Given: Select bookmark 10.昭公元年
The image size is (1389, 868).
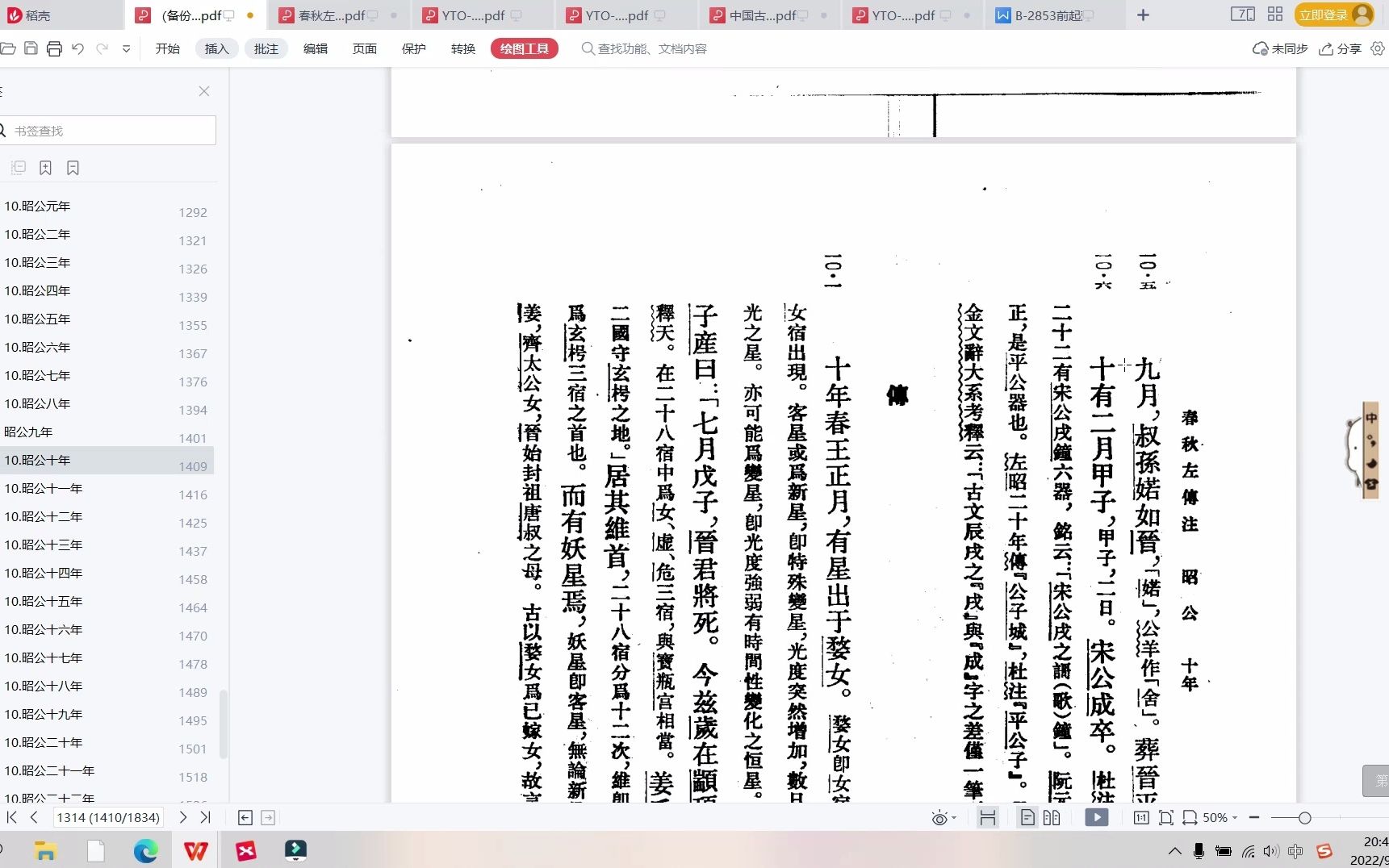Looking at the screenshot, I should point(107,206).
